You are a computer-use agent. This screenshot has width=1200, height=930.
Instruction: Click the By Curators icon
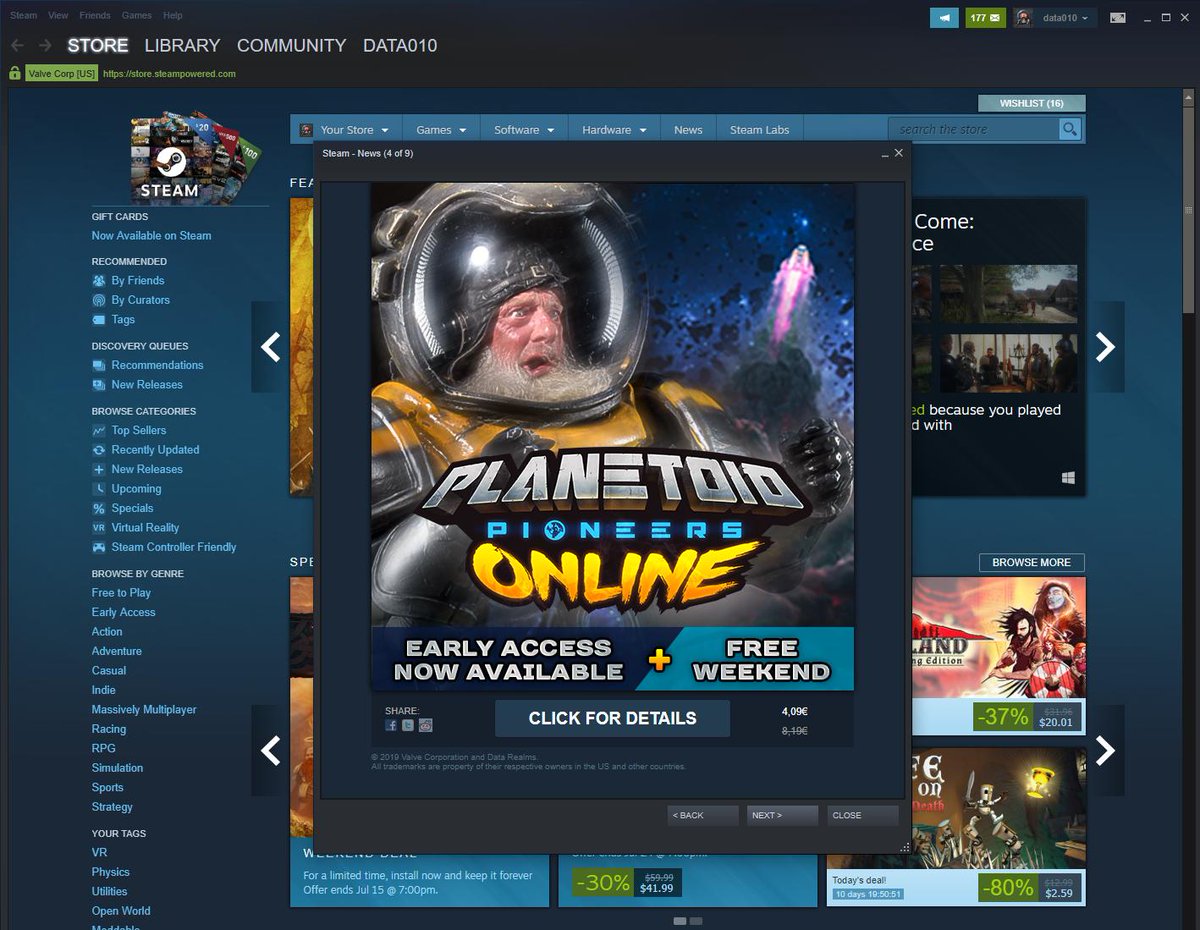[x=99, y=300]
